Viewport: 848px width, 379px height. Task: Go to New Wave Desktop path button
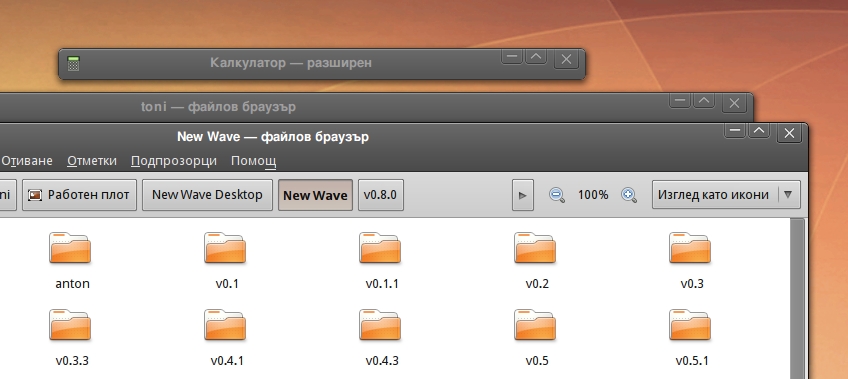pyautogui.click(x=207, y=195)
